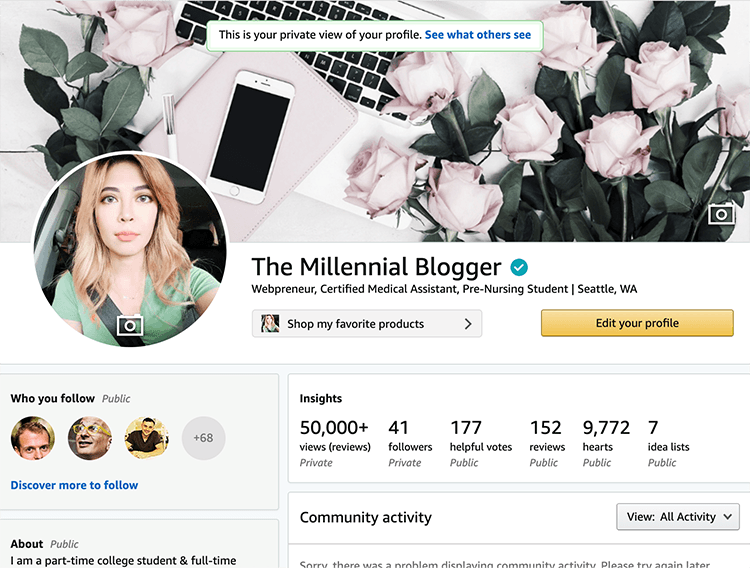Open the Shop my favorite products button
The width and height of the screenshot is (750, 568).
point(367,323)
